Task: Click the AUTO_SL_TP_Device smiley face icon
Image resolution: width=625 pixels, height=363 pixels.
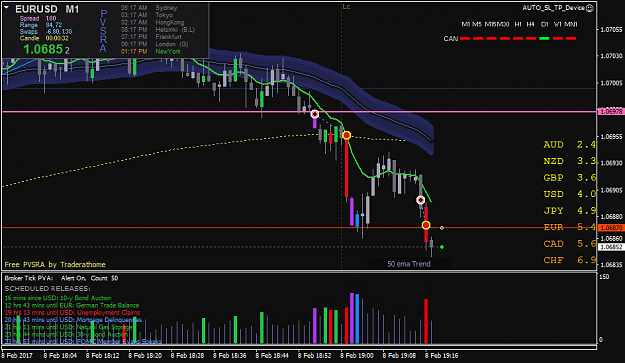Action: [x=590, y=8]
